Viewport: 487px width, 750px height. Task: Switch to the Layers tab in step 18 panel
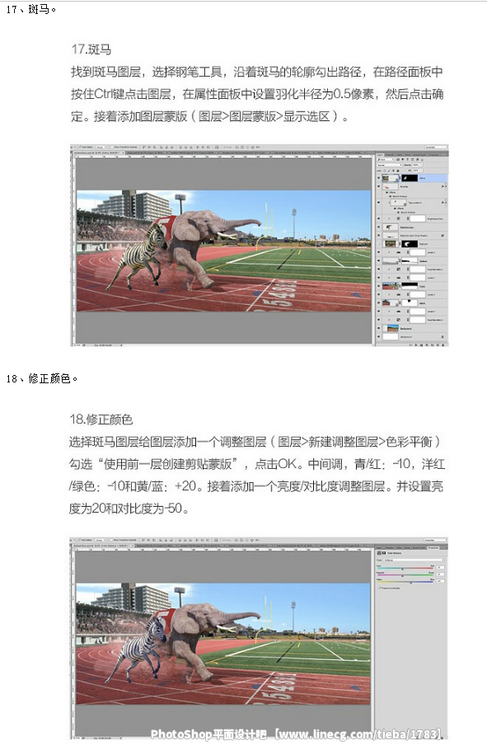tap(379, 548)
